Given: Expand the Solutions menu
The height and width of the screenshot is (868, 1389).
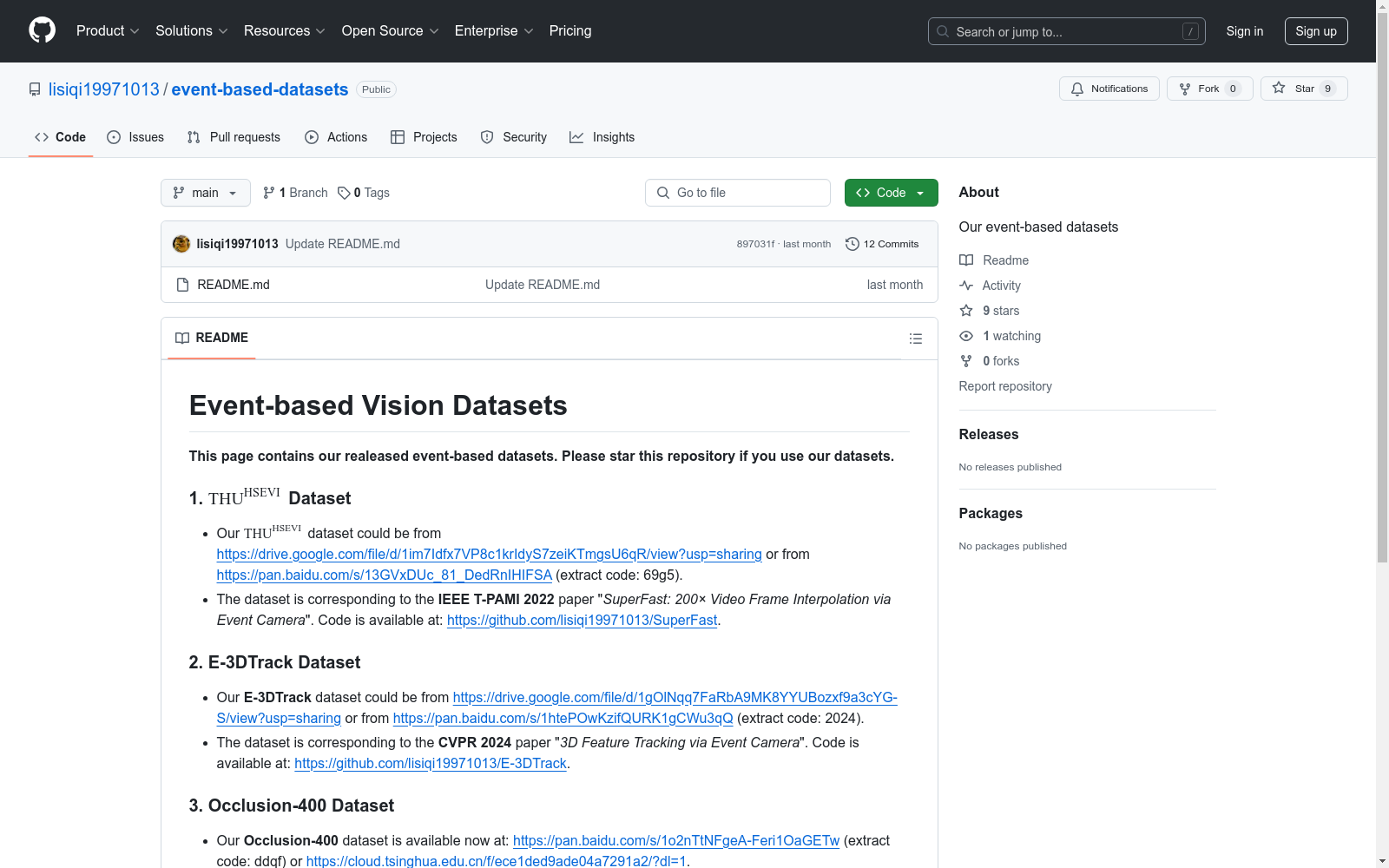Looking at the screenshot, I should point(191,31).
